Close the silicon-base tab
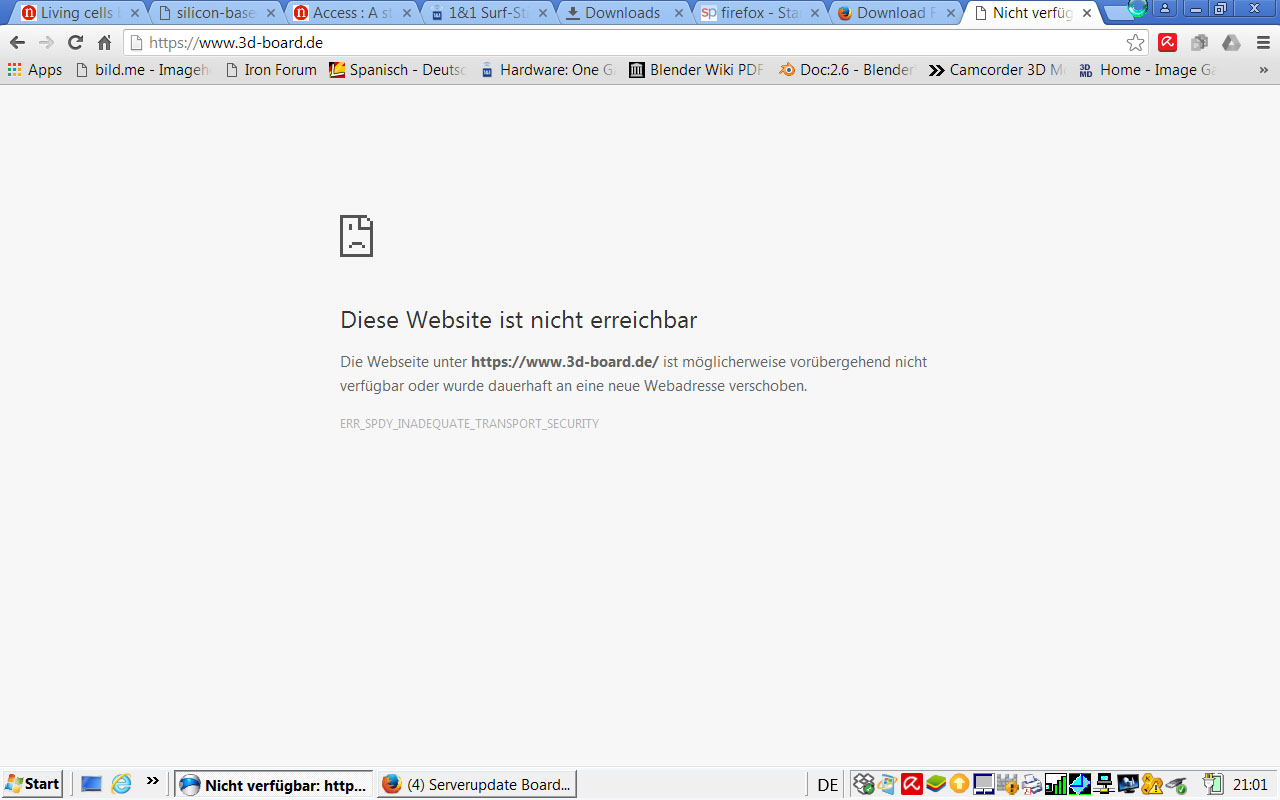Image resolution: width=1280 pixels, height=800 pixels. coord(271,13)
